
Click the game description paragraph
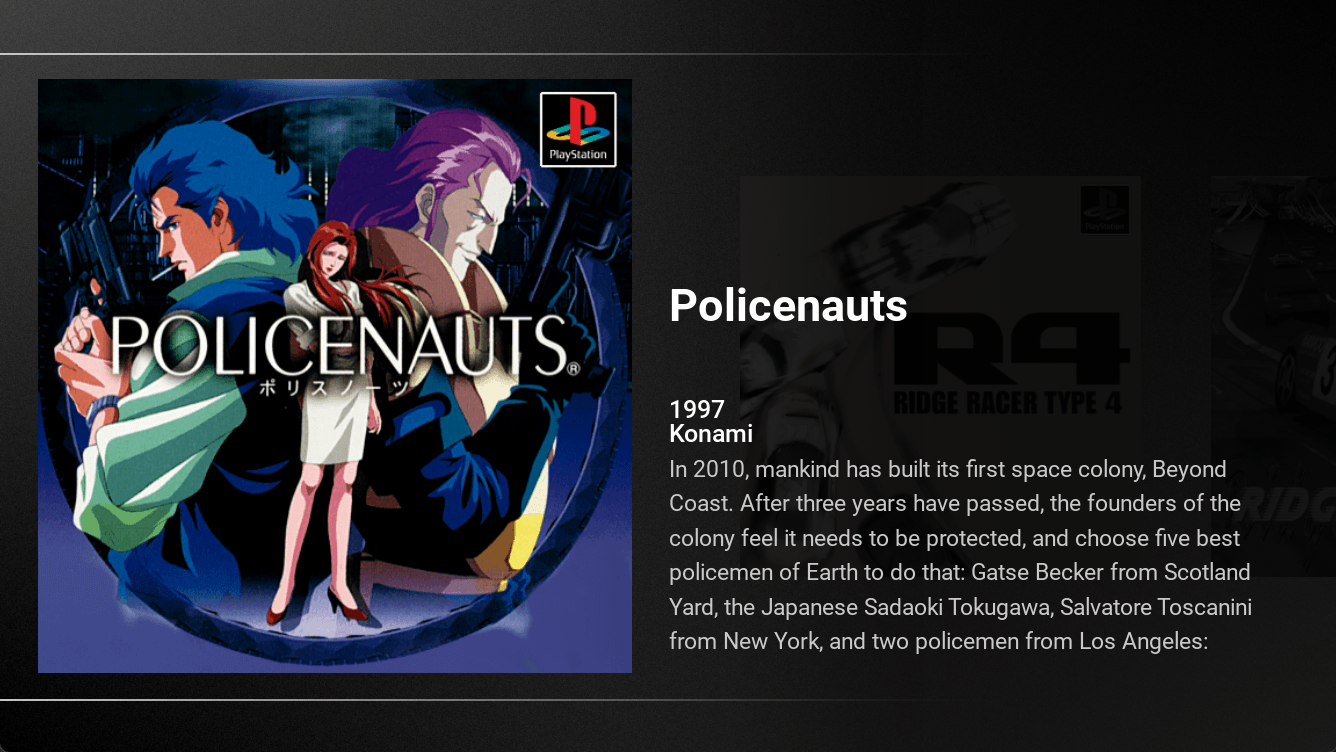coord(961,555)
